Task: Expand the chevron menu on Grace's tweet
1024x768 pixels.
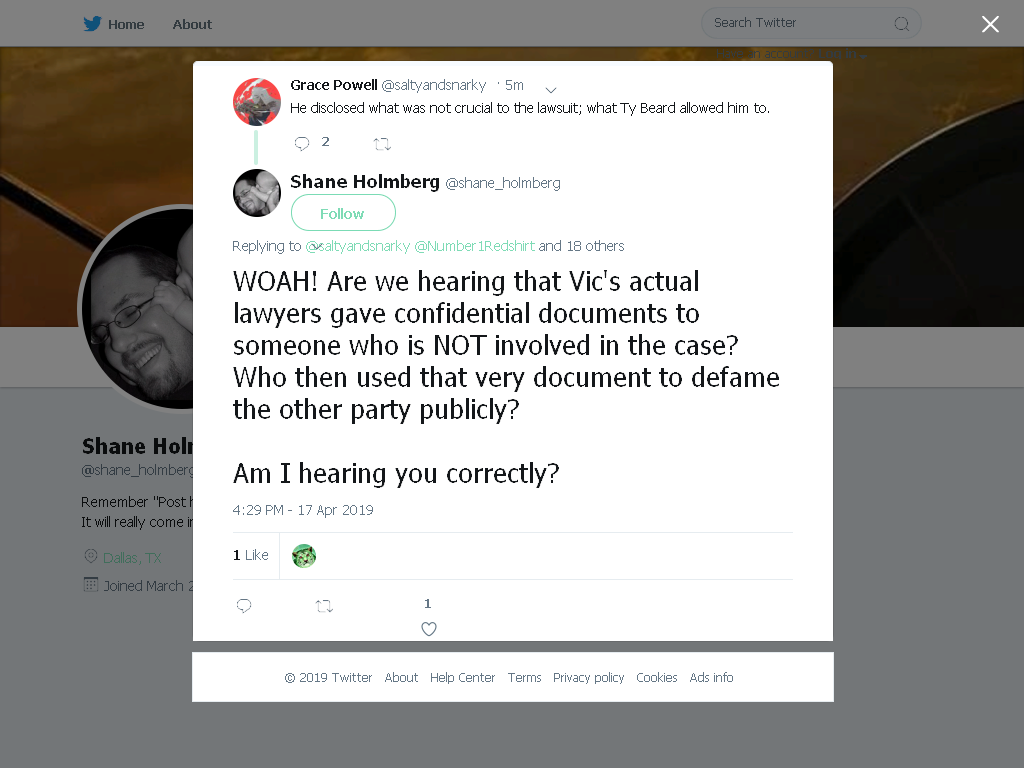Action: pos(551,90)
